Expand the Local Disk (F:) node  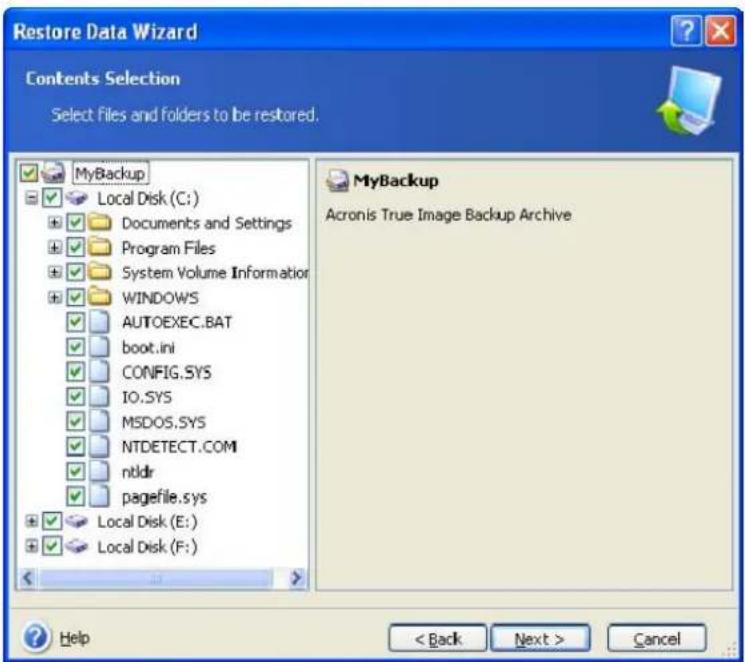31,547
